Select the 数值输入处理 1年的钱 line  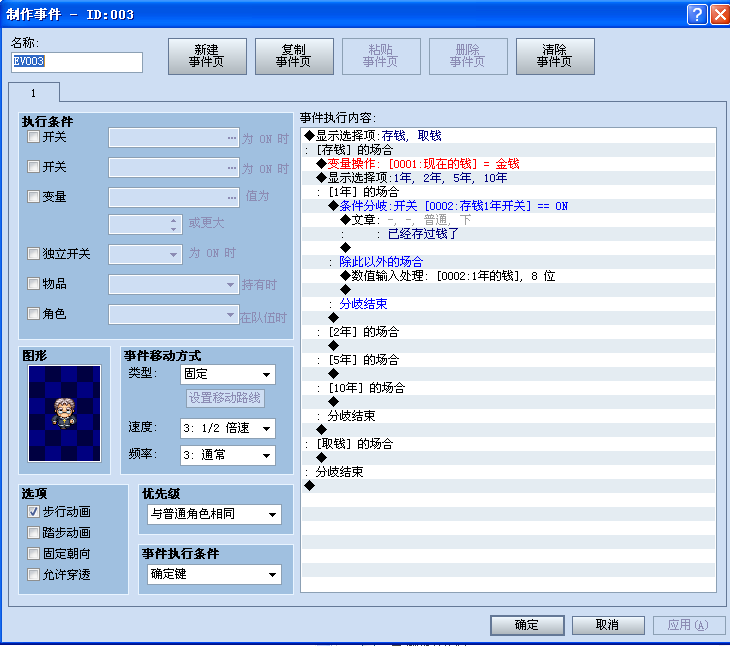pyautogui.click(x=508, y=276)
